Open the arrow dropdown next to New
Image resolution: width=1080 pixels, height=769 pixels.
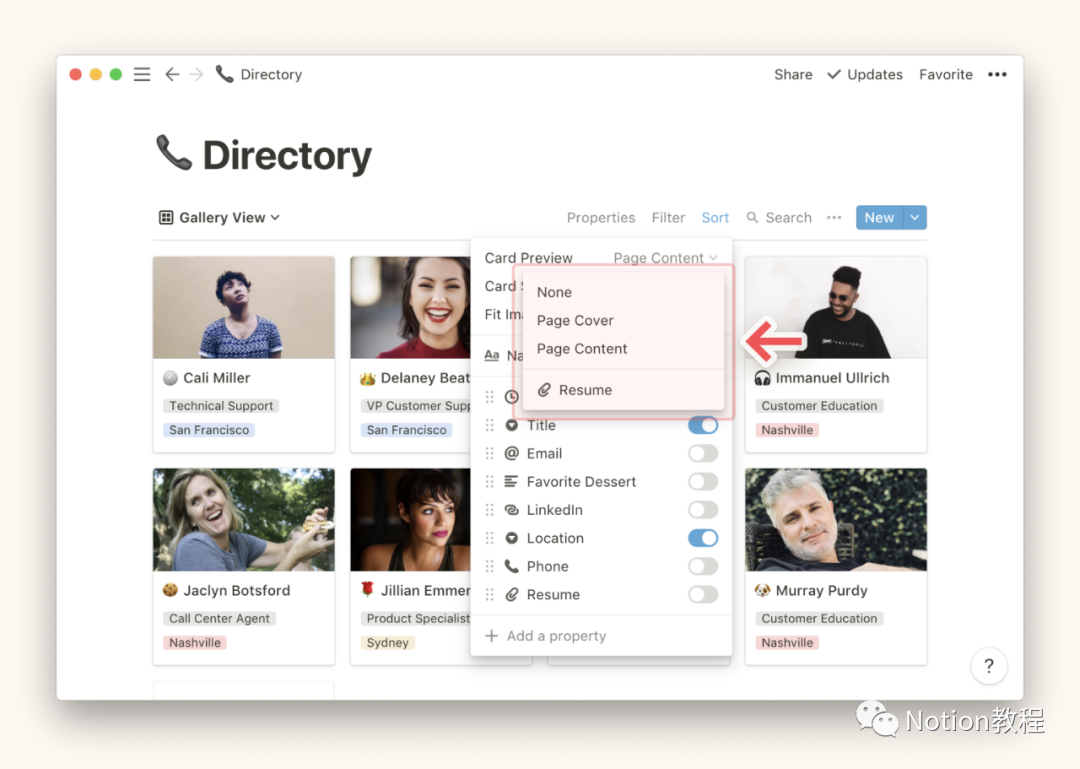[915, 218]
